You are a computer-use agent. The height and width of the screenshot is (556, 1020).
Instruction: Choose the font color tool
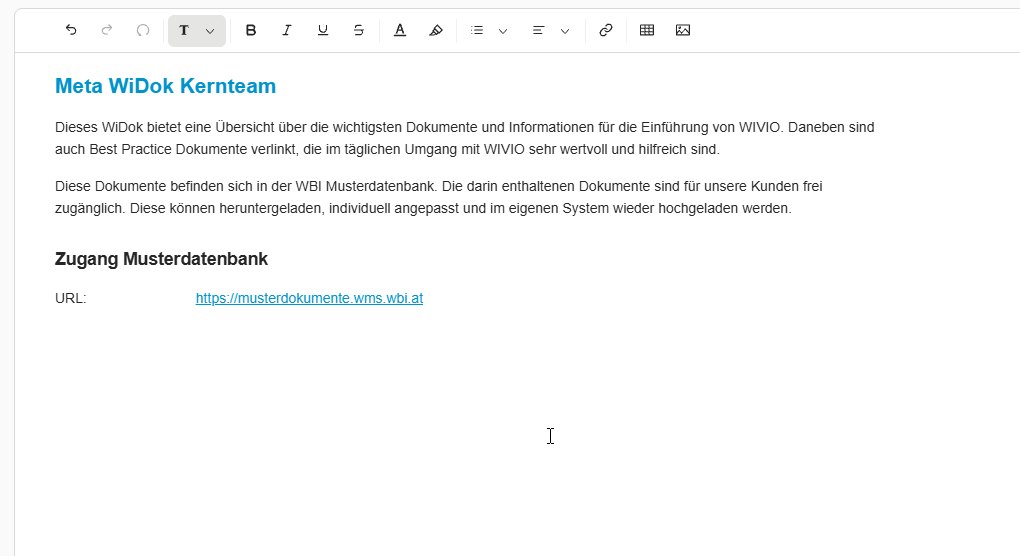400,30
